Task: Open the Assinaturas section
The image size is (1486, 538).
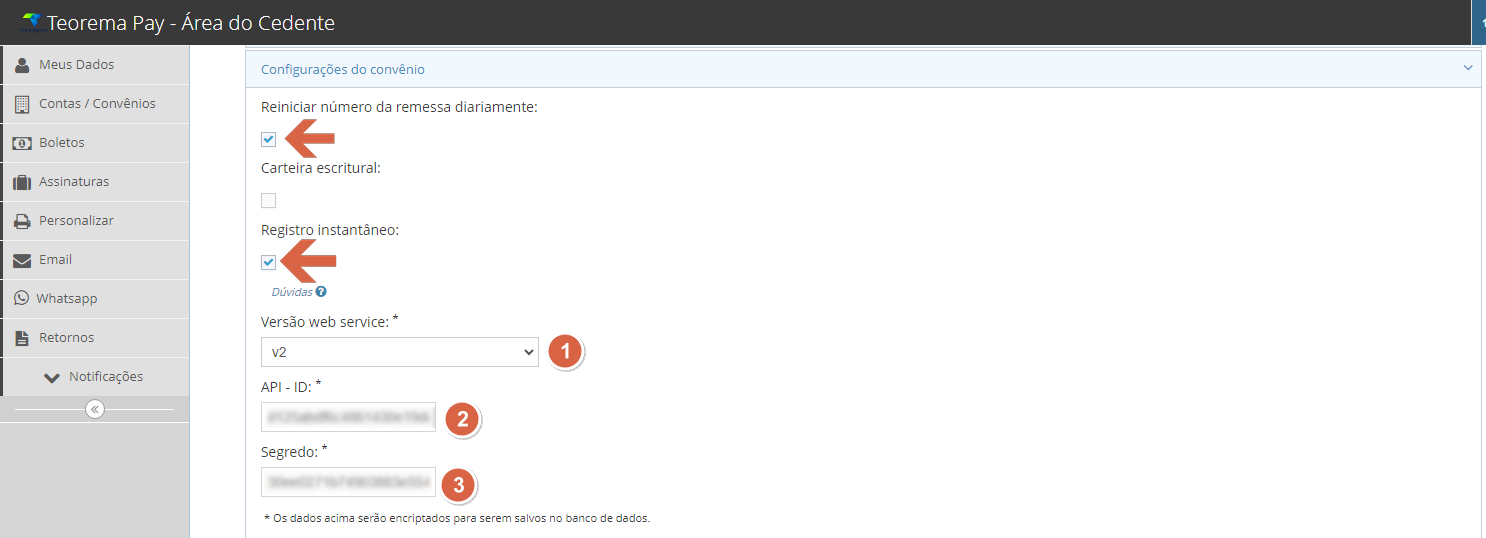Action: 96,182
